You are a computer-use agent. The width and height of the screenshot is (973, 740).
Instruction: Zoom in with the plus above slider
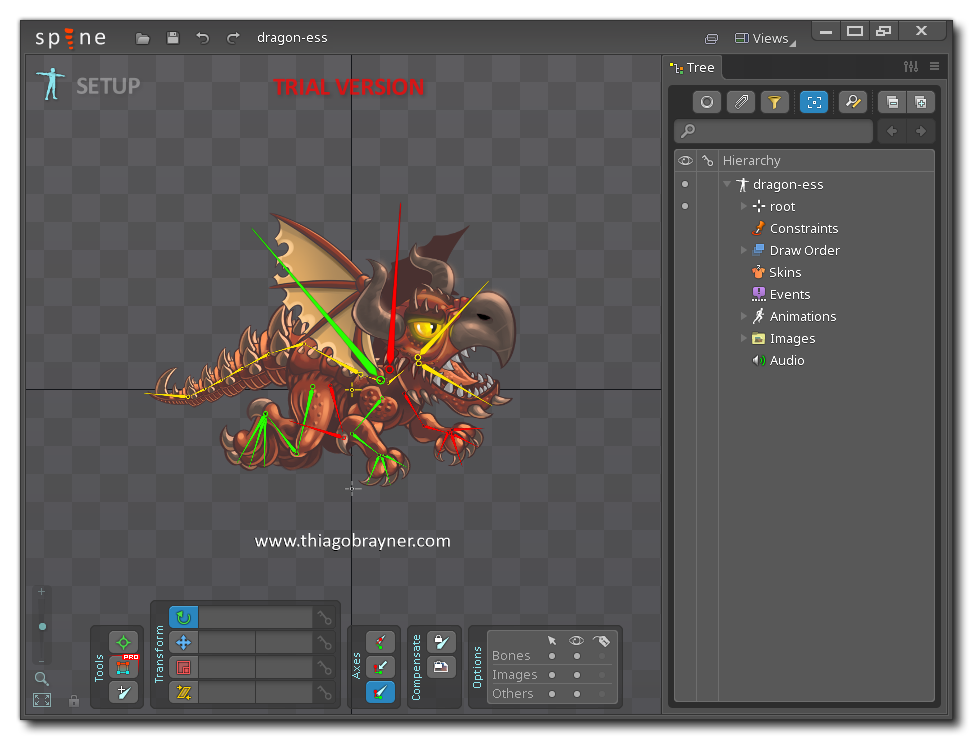(42, 592)
